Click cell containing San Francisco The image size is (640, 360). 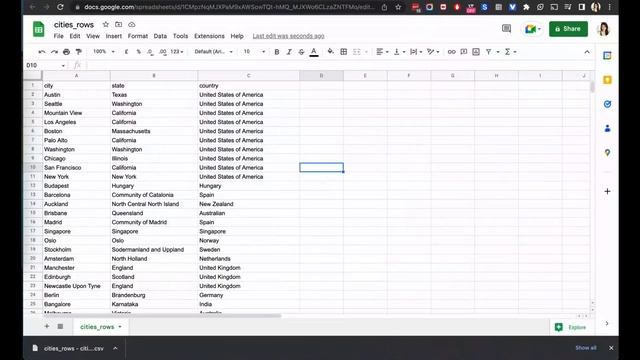click(76, 168)
